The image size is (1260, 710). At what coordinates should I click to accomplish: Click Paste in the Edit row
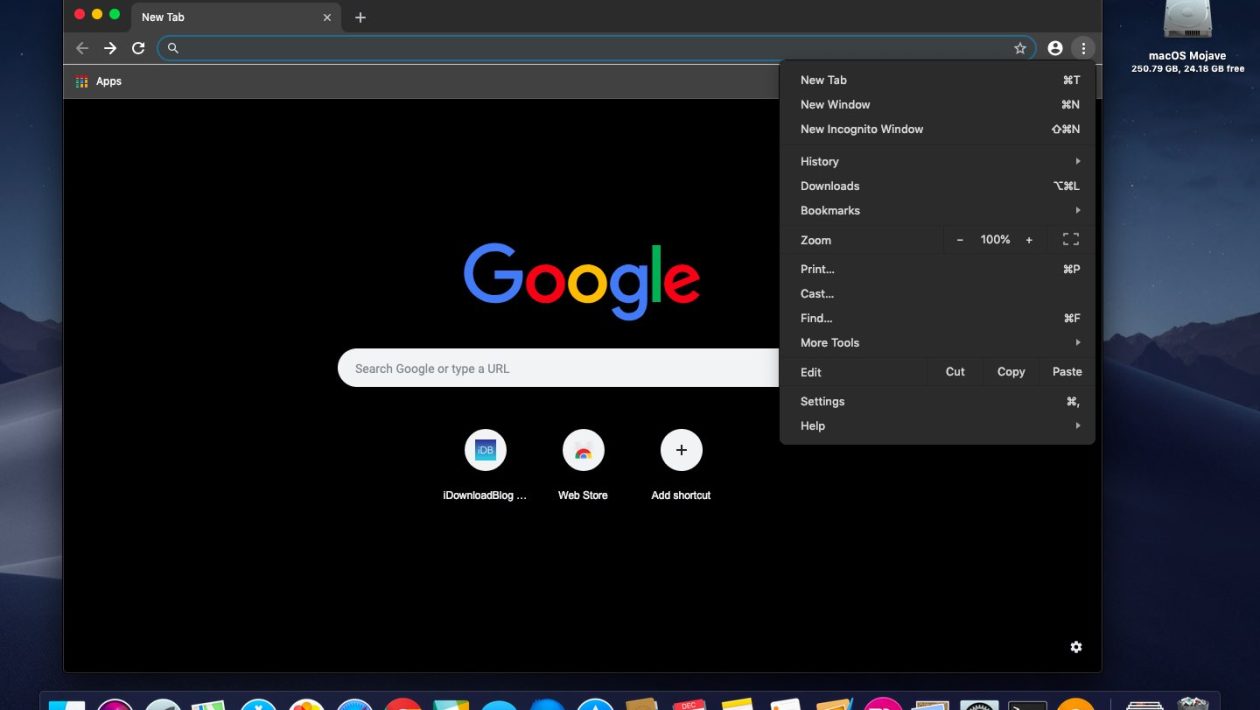tap(1067, 372)
